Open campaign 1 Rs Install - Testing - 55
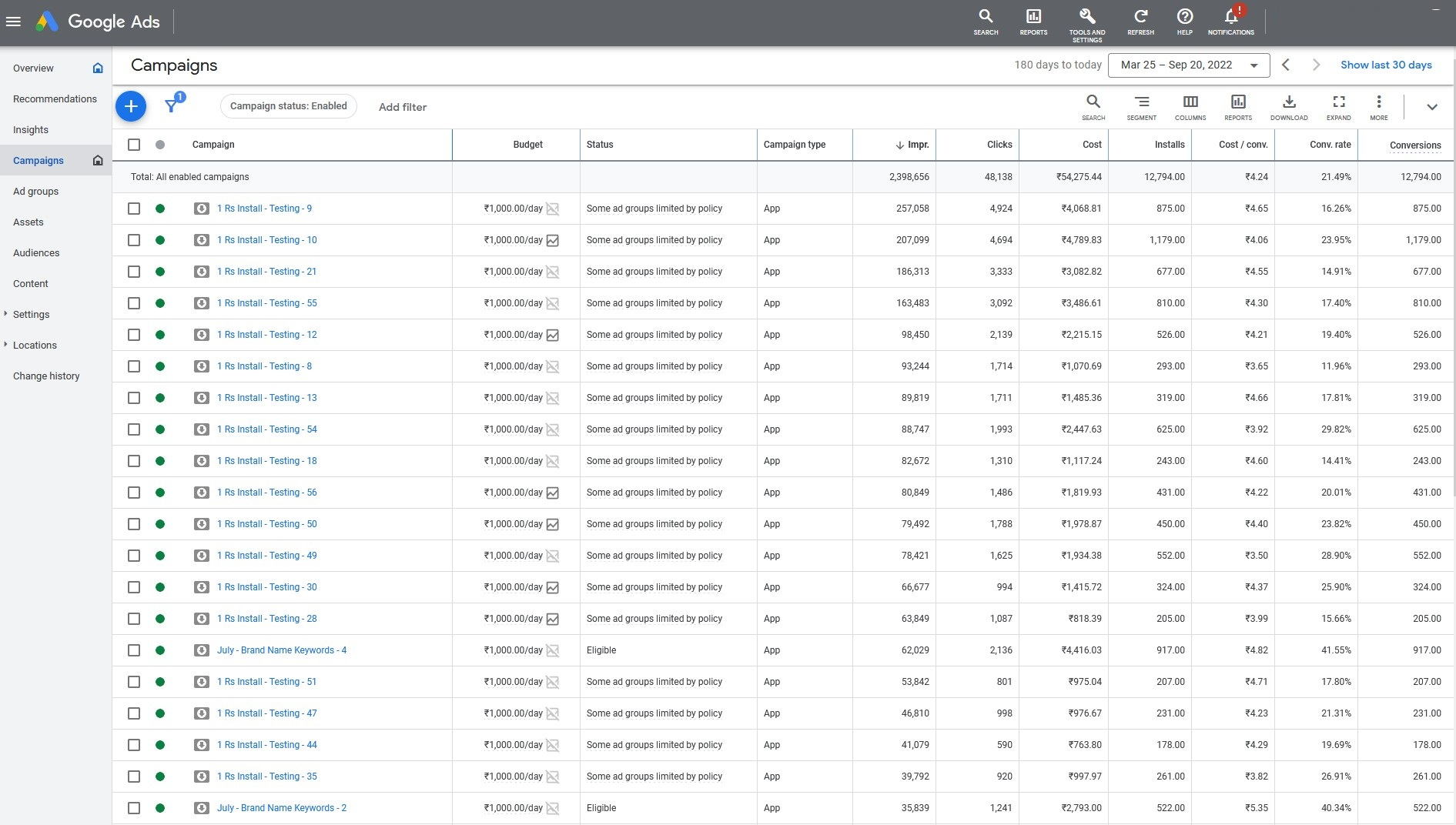1456x825 pixels. 266,303
